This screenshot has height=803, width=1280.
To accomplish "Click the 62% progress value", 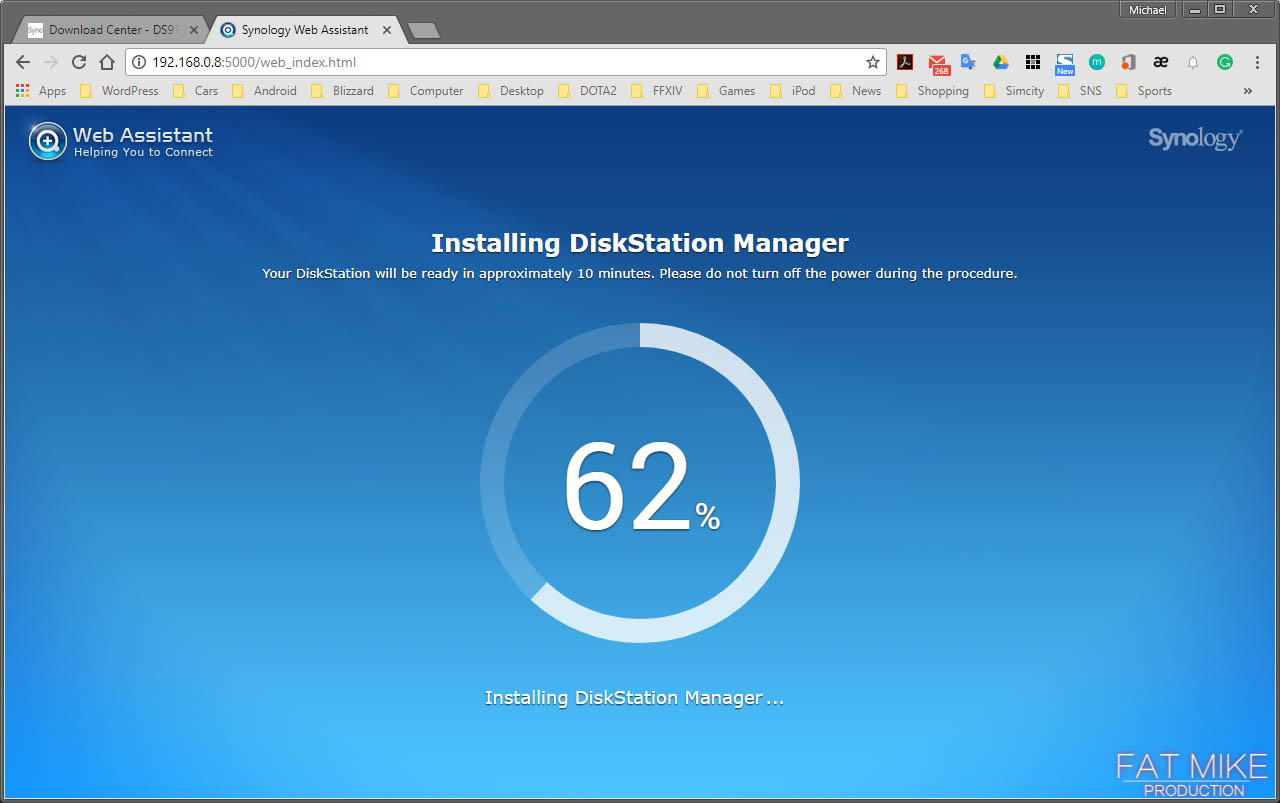I will point(642,487).
